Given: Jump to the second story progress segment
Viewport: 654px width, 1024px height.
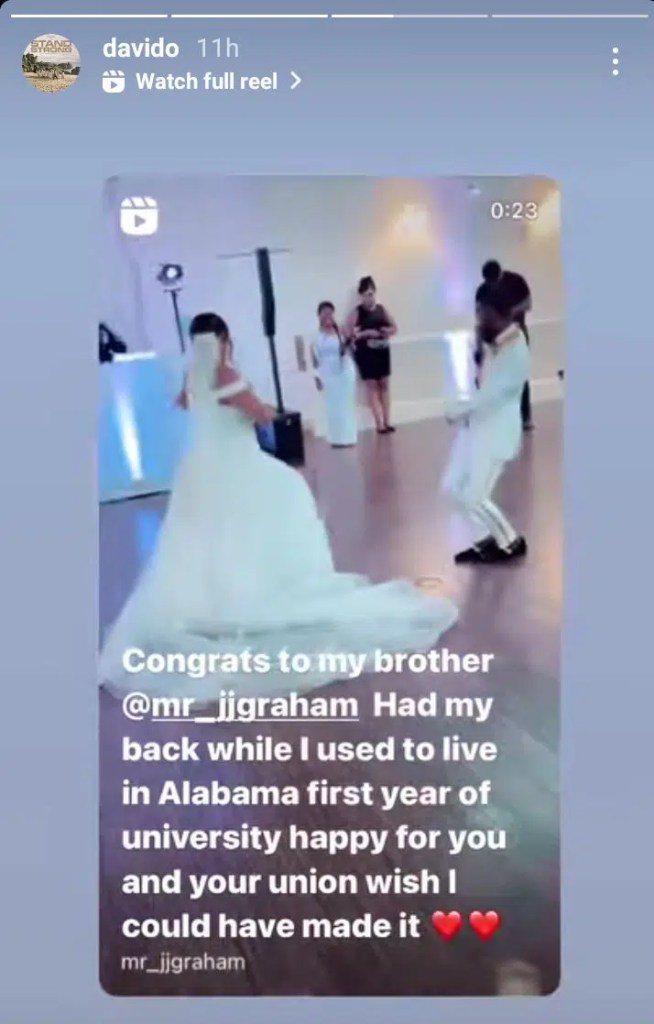Looking at the screenshot, I should pos(249,15).
